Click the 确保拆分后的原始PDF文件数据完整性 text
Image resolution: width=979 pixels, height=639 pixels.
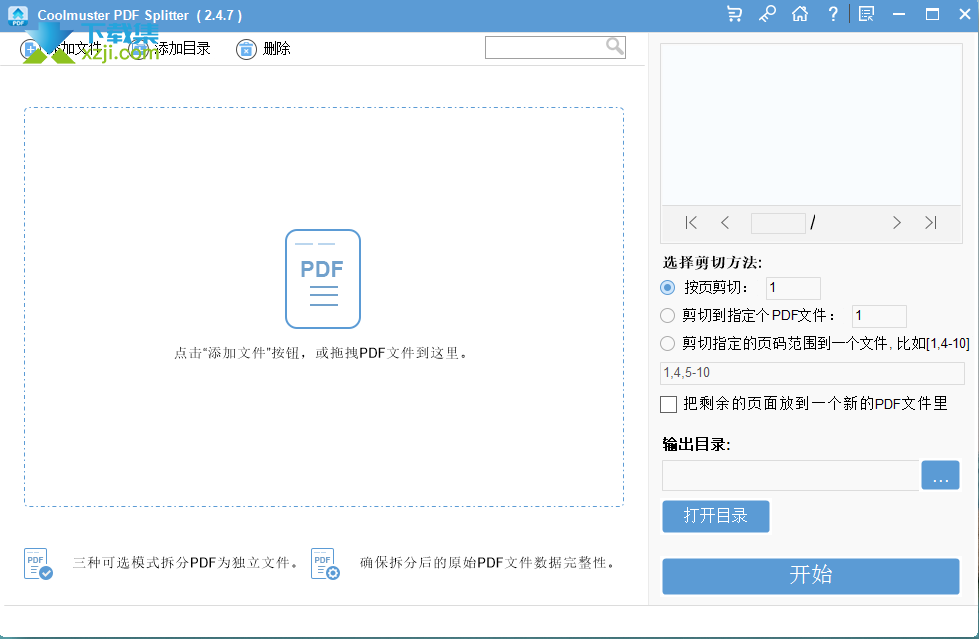click(x=487, y=563)
